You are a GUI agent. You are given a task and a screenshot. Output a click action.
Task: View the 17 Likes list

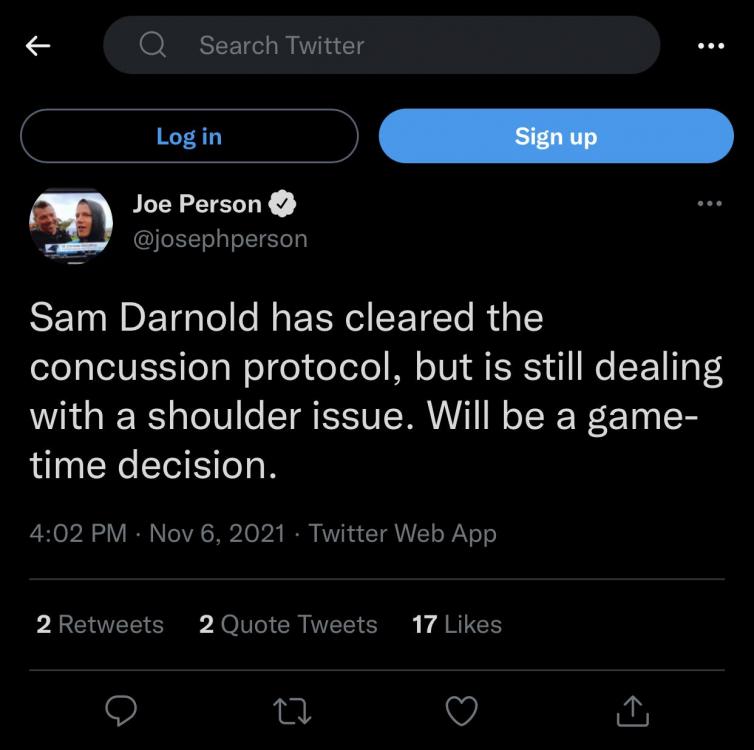tap(457, 625)
